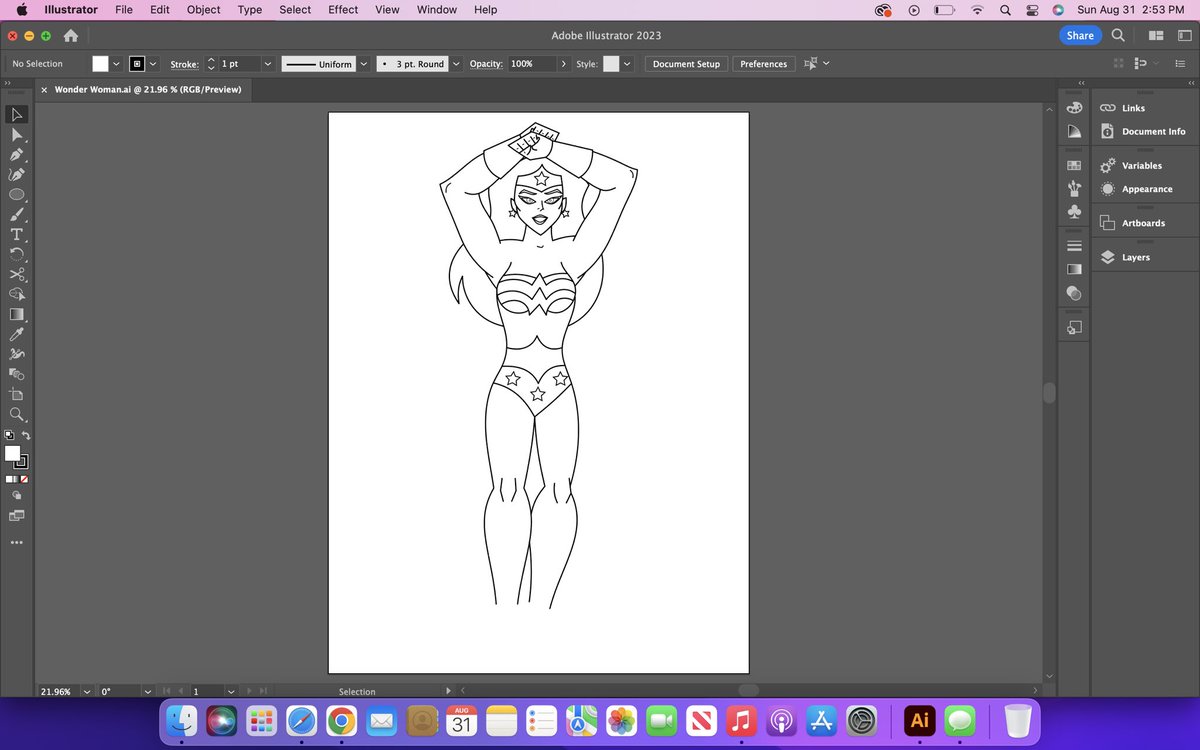
Task: Open rotate view angle dropdown
Action: pos(148,691)
